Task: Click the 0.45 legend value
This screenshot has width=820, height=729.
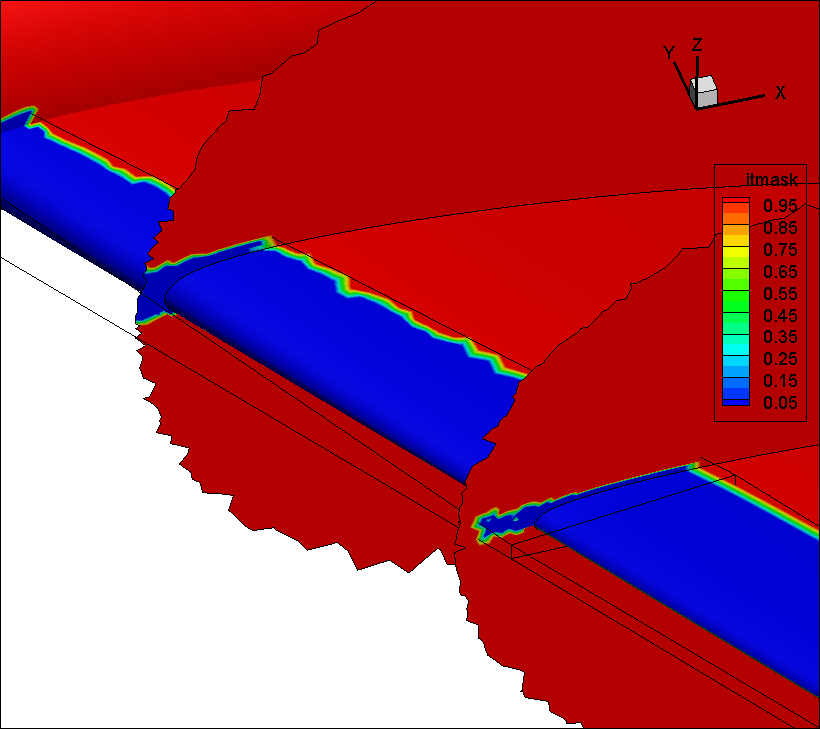Action: 780,315
